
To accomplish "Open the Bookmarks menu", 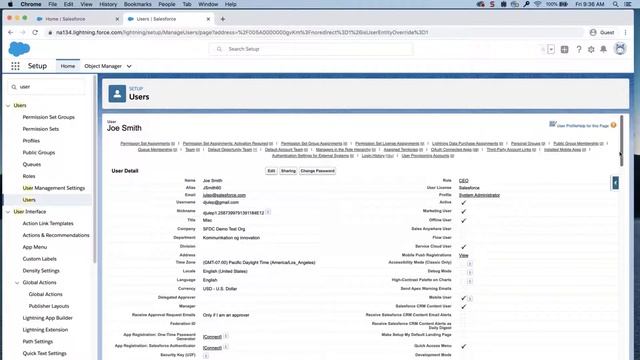I will (x=138, y=4).
